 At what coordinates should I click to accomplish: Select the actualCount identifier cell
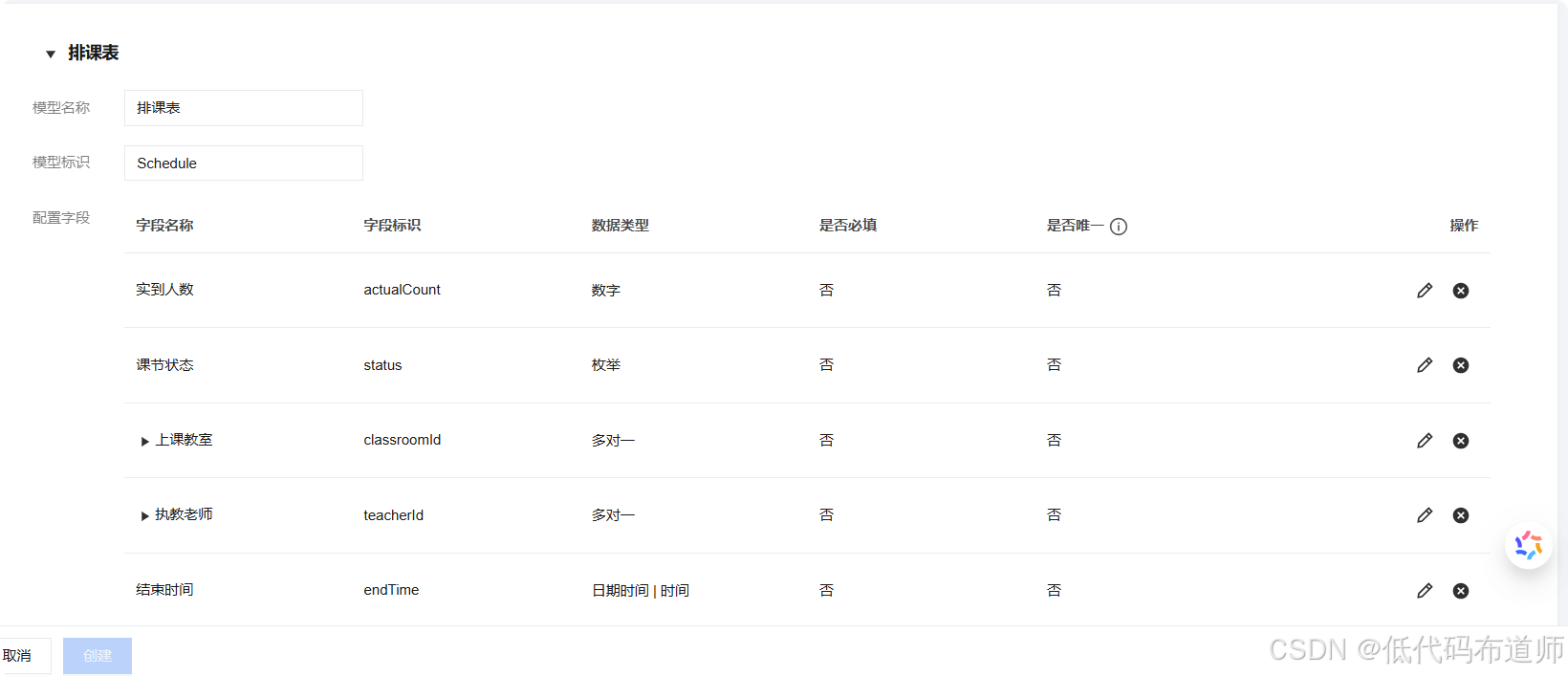[x=403, y=290]
